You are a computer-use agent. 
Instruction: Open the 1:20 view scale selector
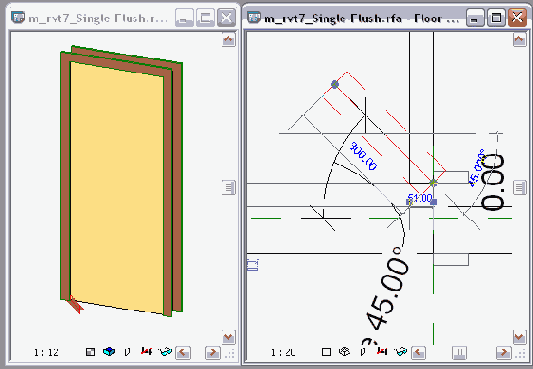pyautogui.click(x=283, y=352)
